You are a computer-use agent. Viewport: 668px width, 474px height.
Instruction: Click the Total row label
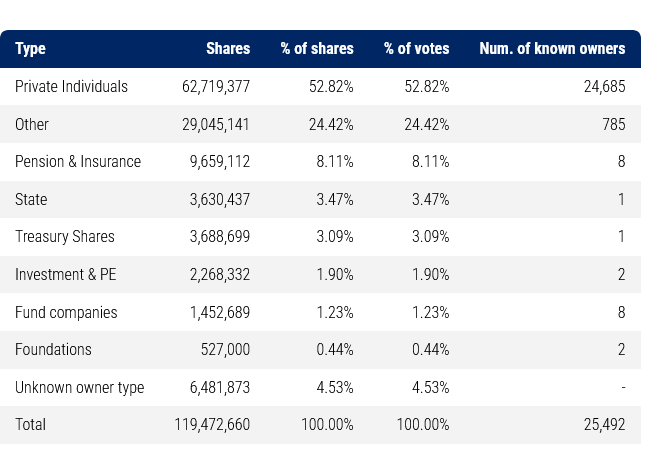pyautogui.click(x=31, y=425)
